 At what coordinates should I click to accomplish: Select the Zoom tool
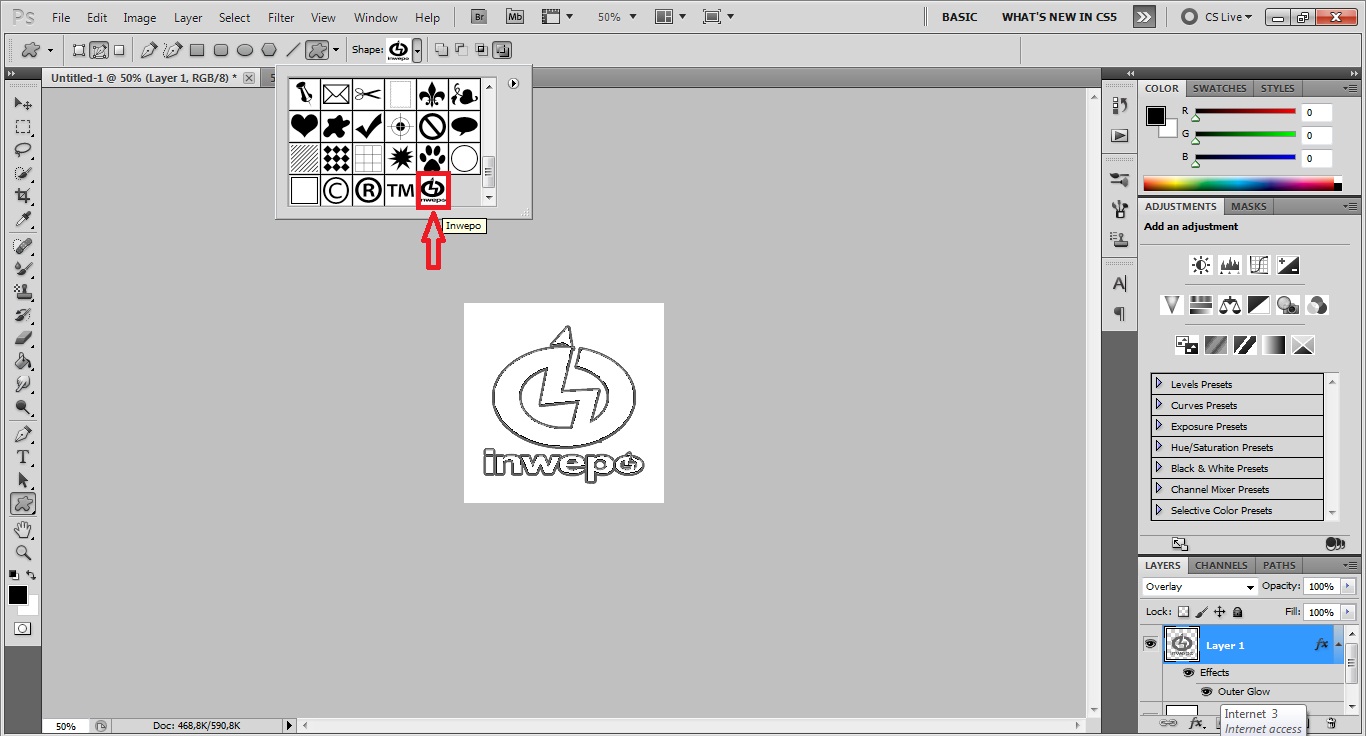coord(23,552)
